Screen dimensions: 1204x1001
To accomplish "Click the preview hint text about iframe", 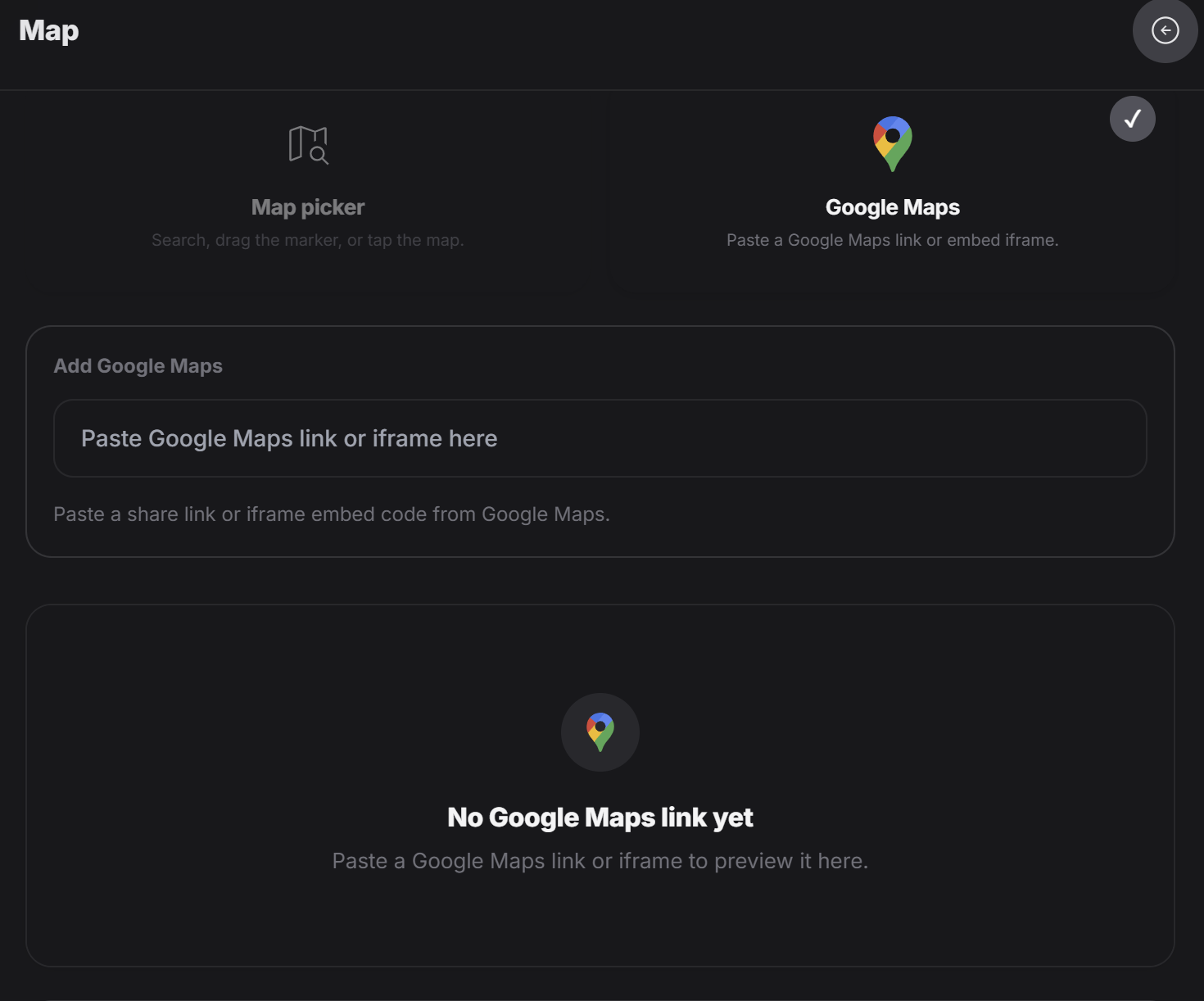I will pos(600,861).
